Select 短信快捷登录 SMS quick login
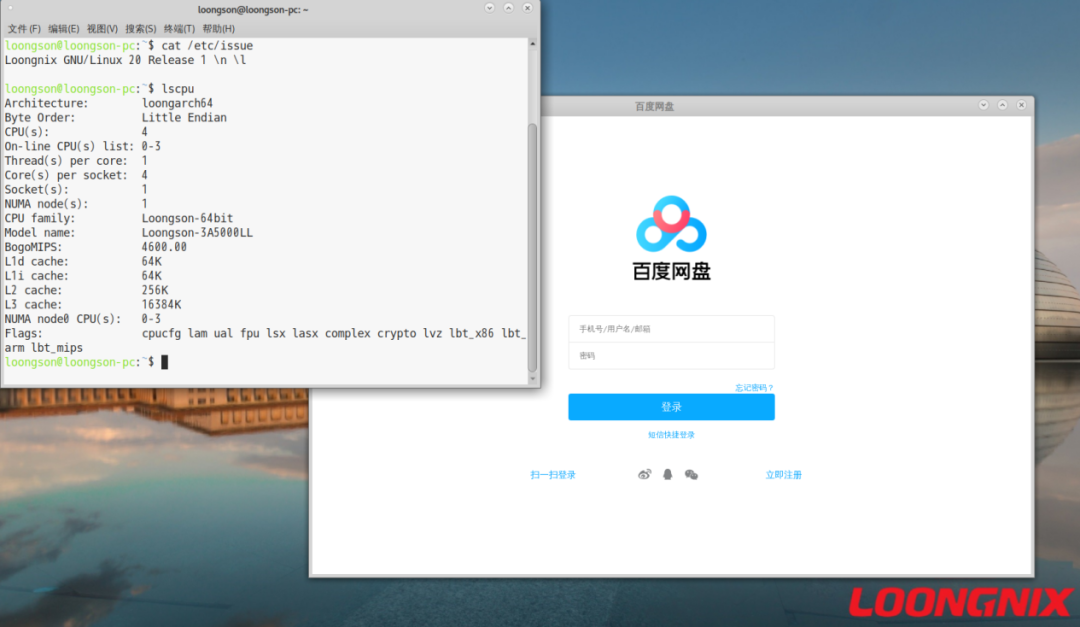 [x=671, y=434]
